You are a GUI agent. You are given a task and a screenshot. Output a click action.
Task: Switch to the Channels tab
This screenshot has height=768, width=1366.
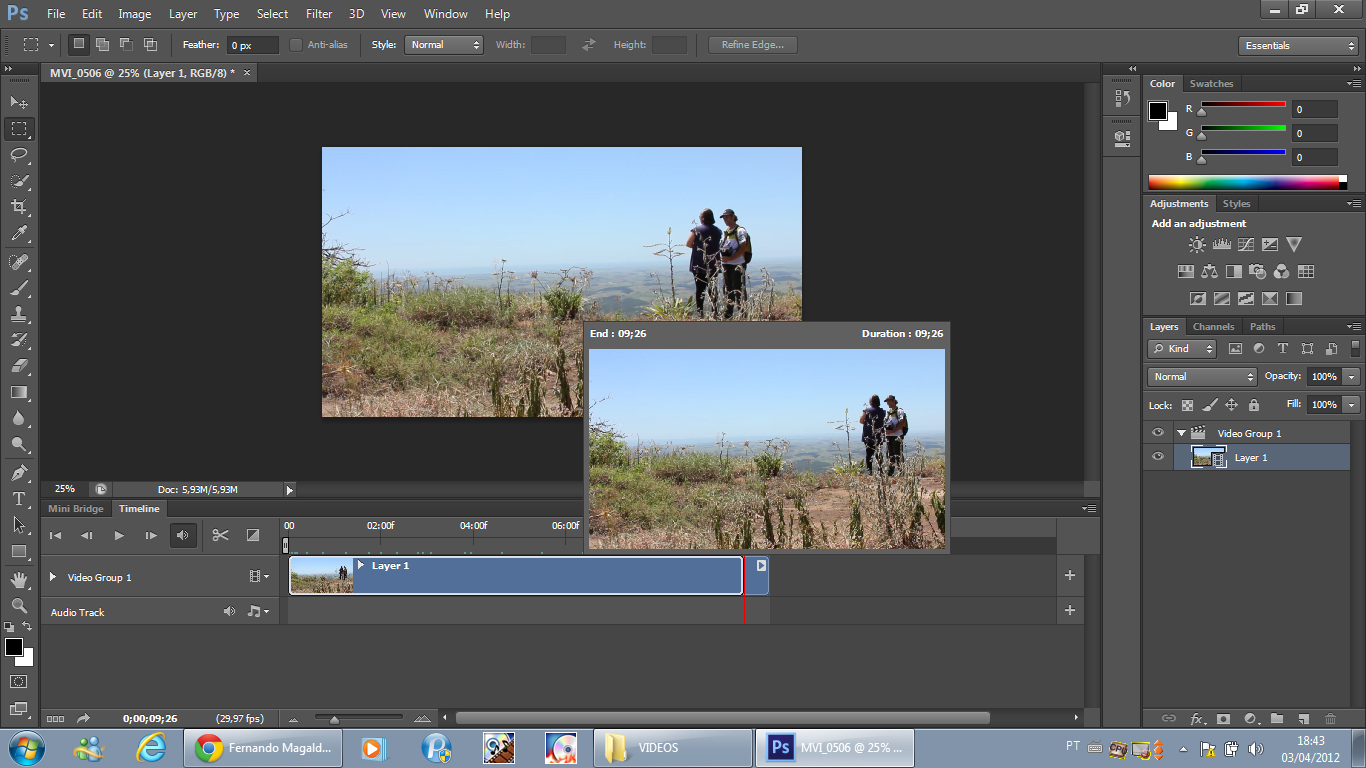point(1213,326)
